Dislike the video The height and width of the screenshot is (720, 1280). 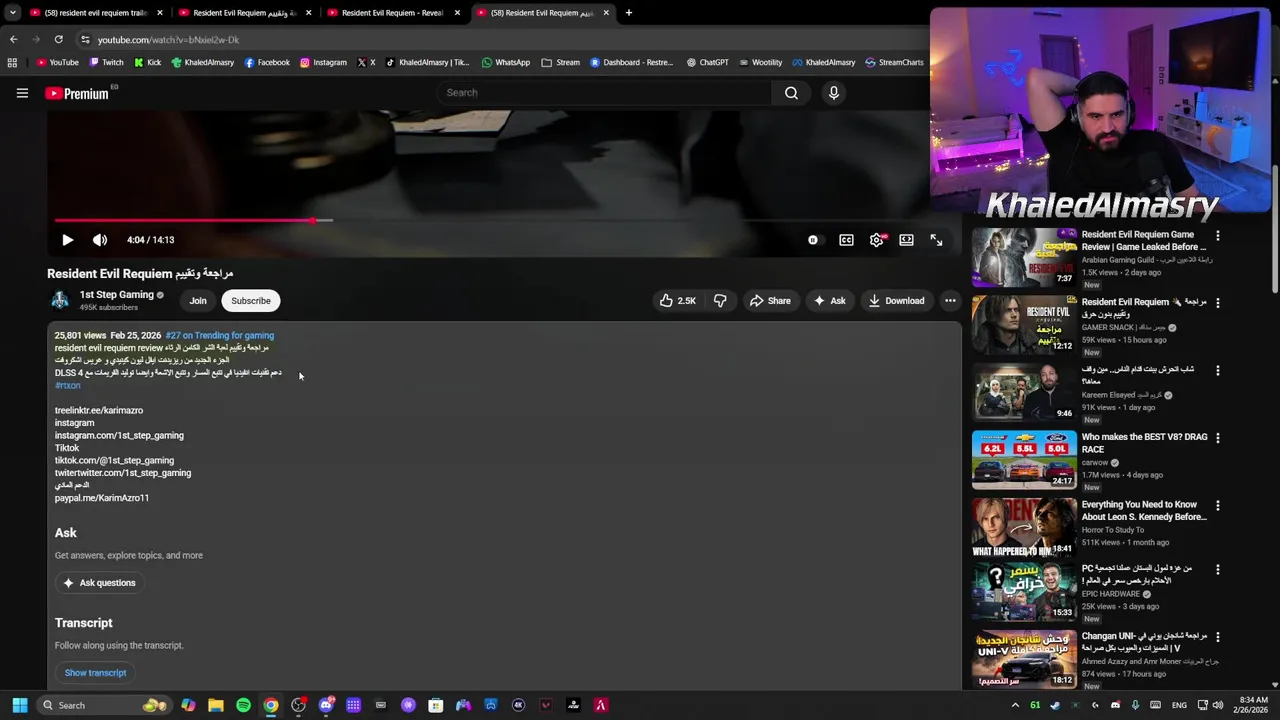720,301
